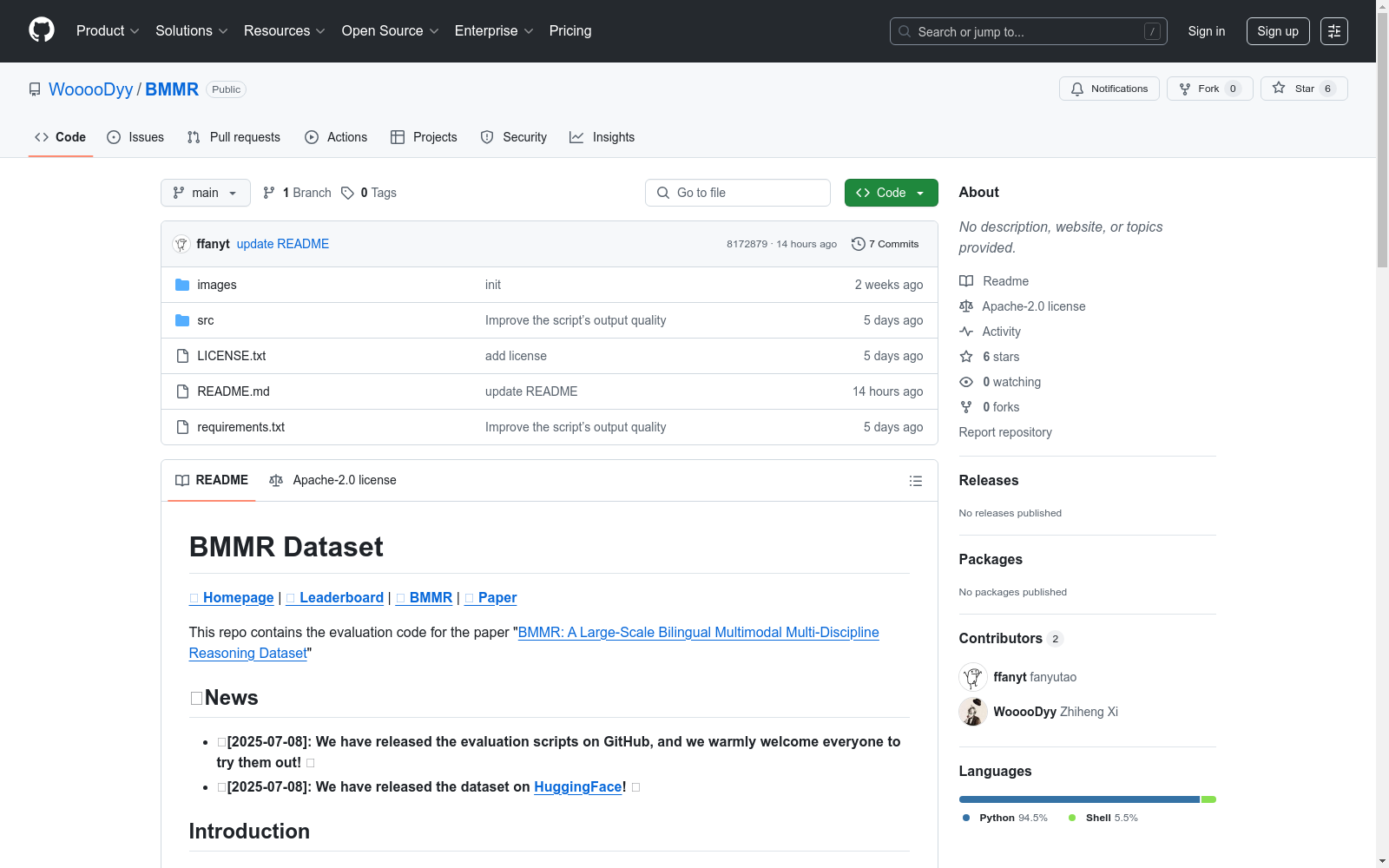
Task: Open the Issues tab
Action: 135,137
